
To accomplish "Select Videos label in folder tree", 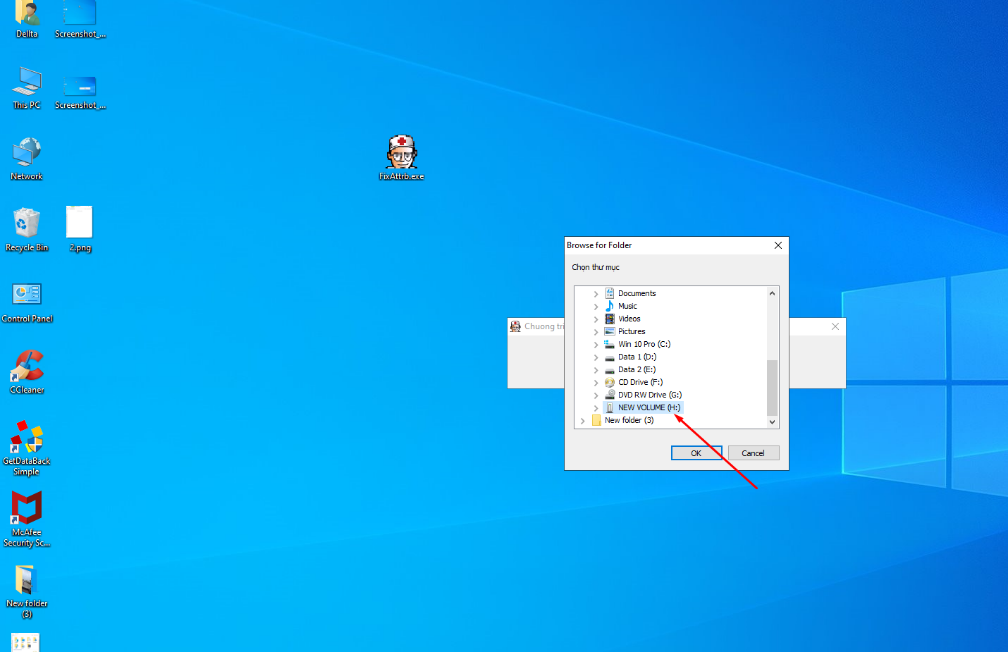I will (629, 319).
